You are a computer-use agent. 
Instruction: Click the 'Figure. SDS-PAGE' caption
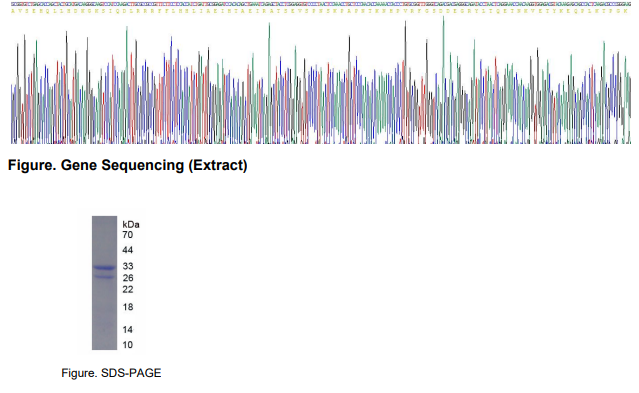click(x=111, y=373)
